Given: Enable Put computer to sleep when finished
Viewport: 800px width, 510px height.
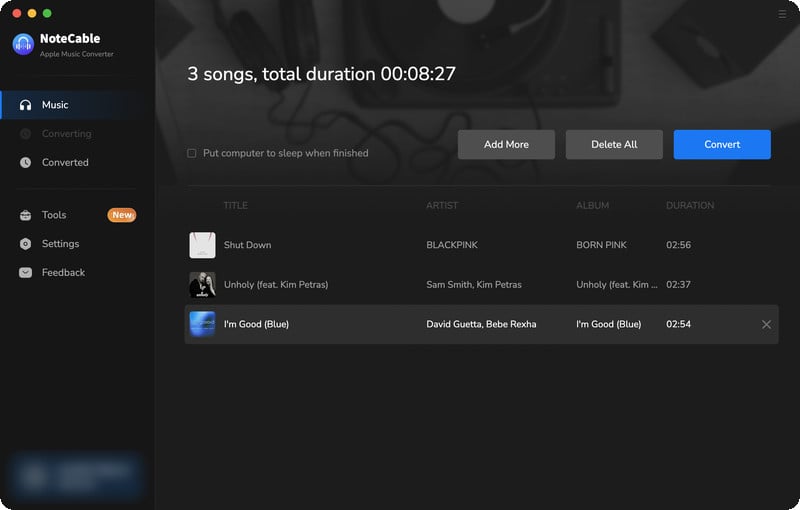Looking at the screenshot, I should coord(192,153).
